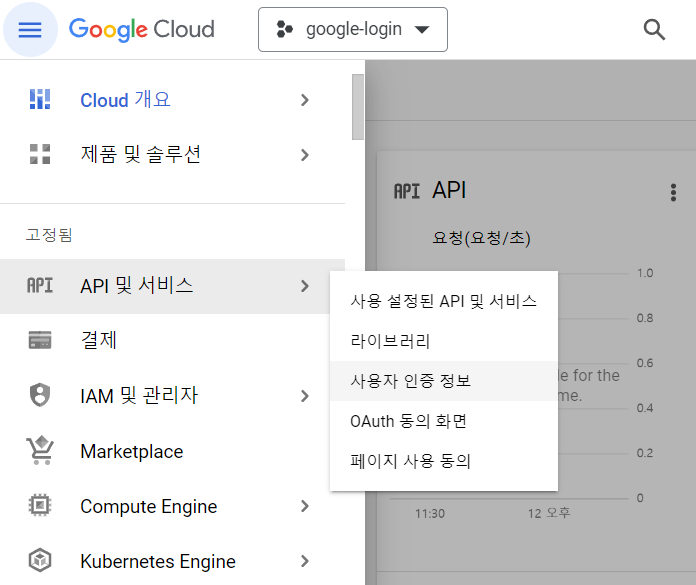The height and width of the screenshot is (585, 696).
Task: Expand the Cloud 개요 submenu arrow
Action: (305, 99)
